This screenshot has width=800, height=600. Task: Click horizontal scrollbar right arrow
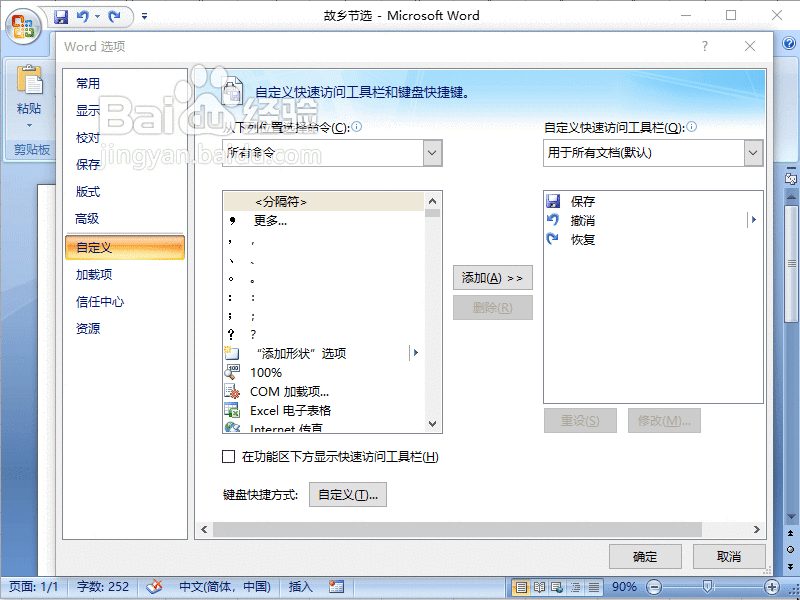[757, 530]
